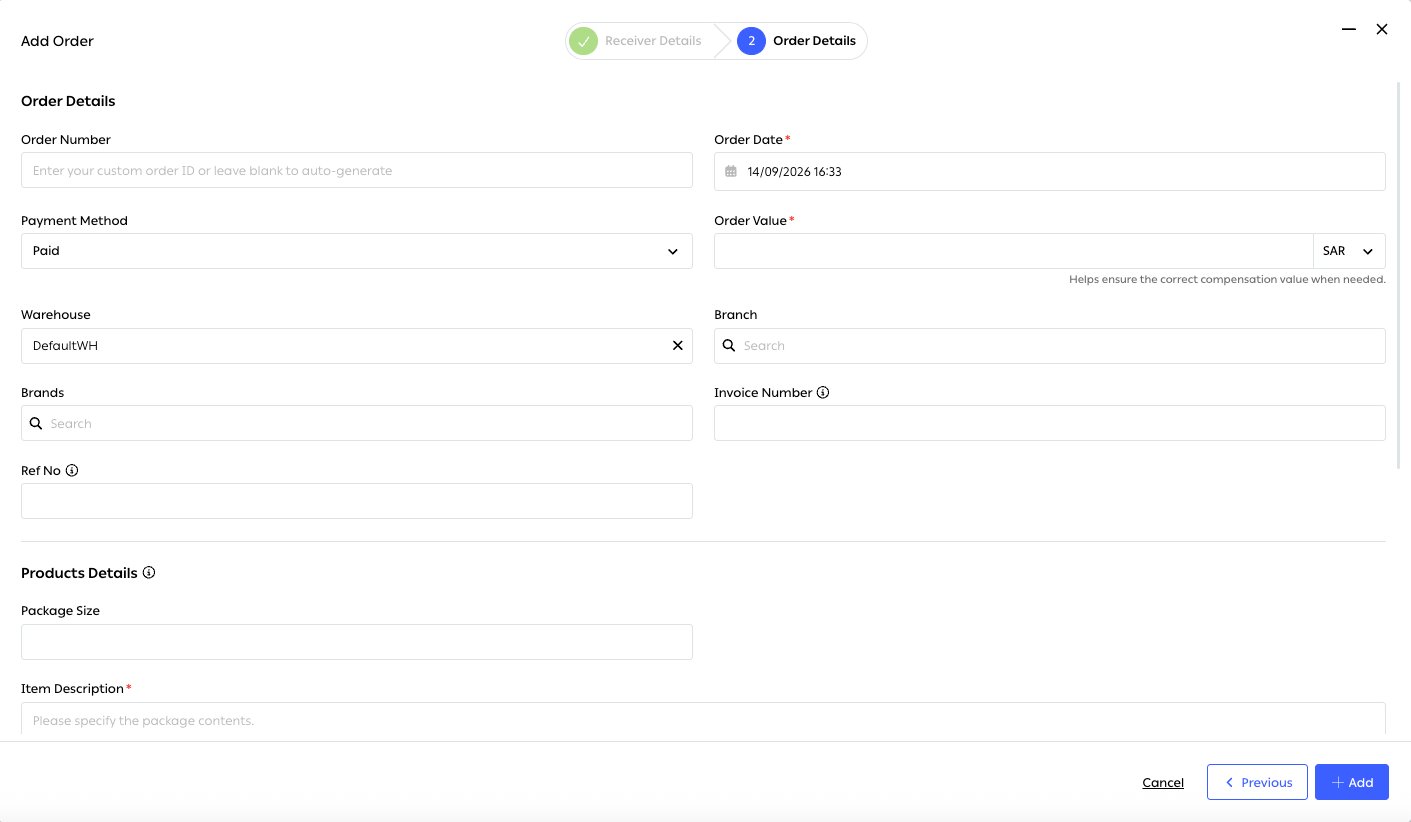1411x822 pixels.
Task: Focus the Order Number input field
Action: pos(357,170)
